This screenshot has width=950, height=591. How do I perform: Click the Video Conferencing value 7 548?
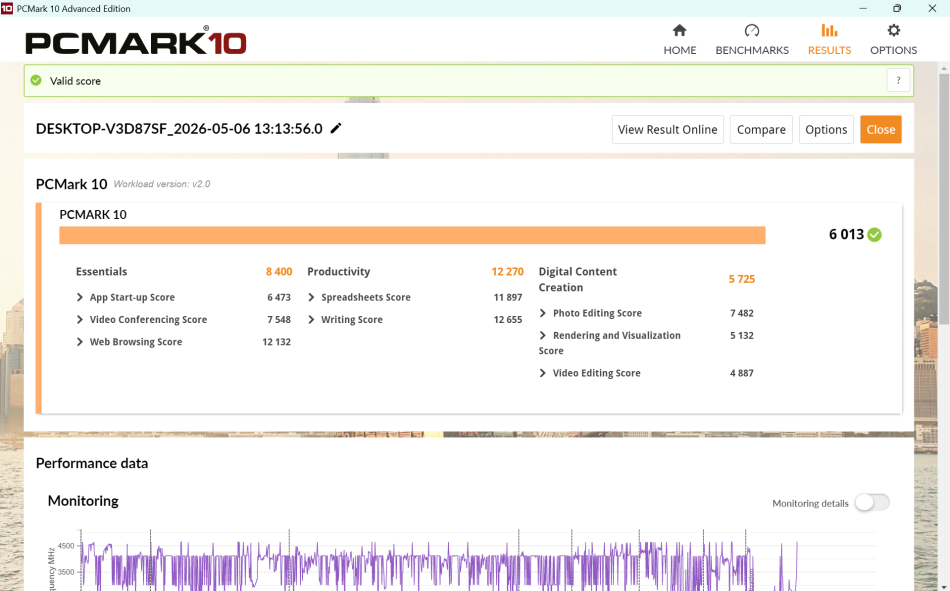[279, 319]
